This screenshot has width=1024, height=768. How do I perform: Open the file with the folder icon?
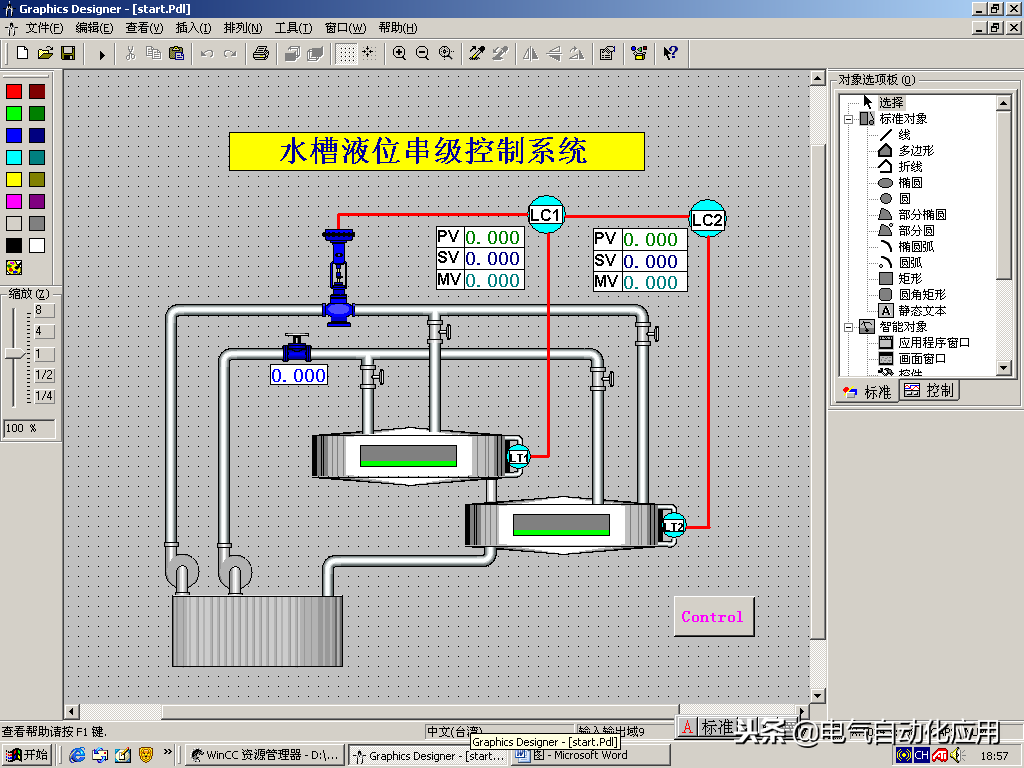[45, 53]
